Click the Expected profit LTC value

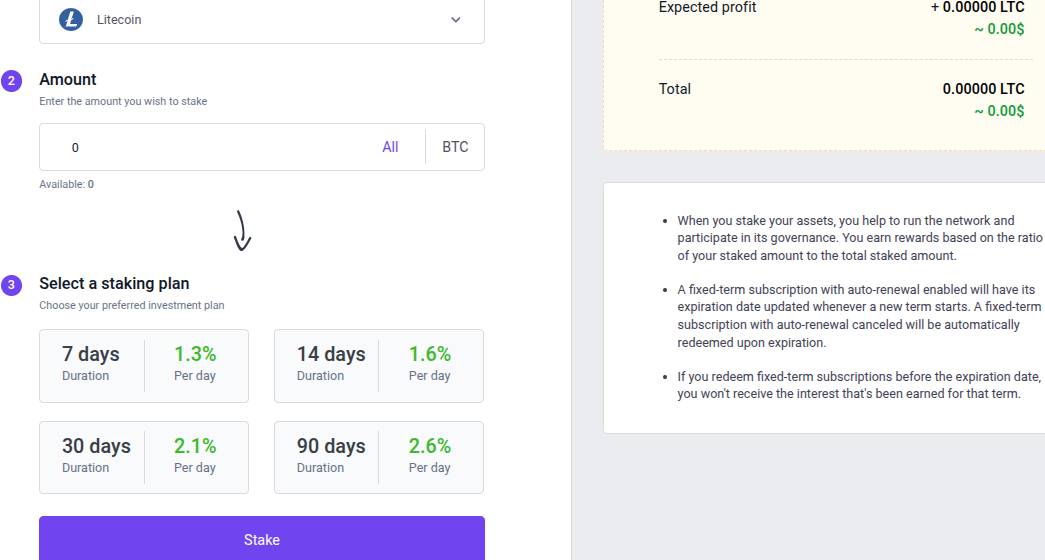pyautogui.click(x=977, y=7)
